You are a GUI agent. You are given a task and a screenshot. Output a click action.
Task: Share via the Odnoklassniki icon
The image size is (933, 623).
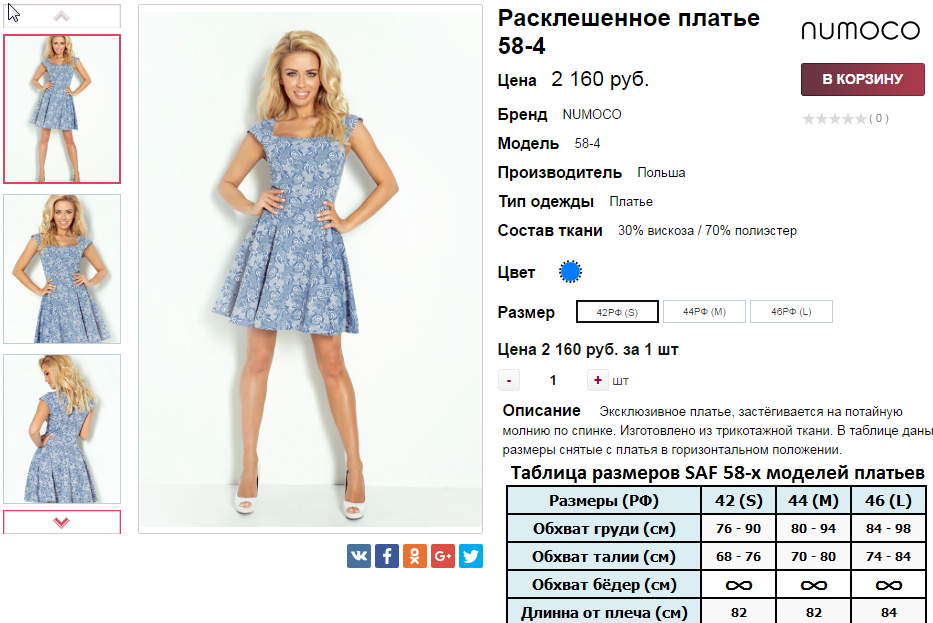pyautogui.click(x=415, y=556)
